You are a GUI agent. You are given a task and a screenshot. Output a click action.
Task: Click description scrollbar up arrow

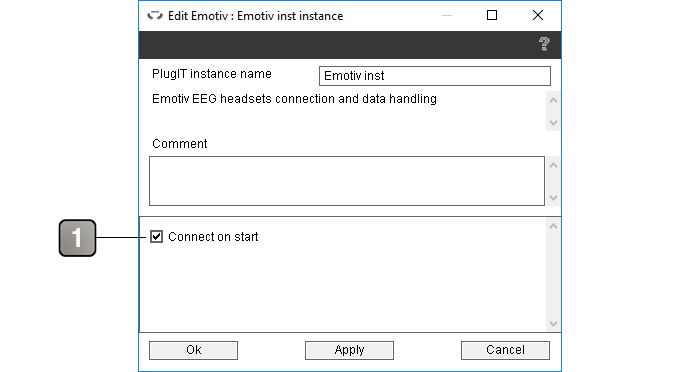point(554,100)
